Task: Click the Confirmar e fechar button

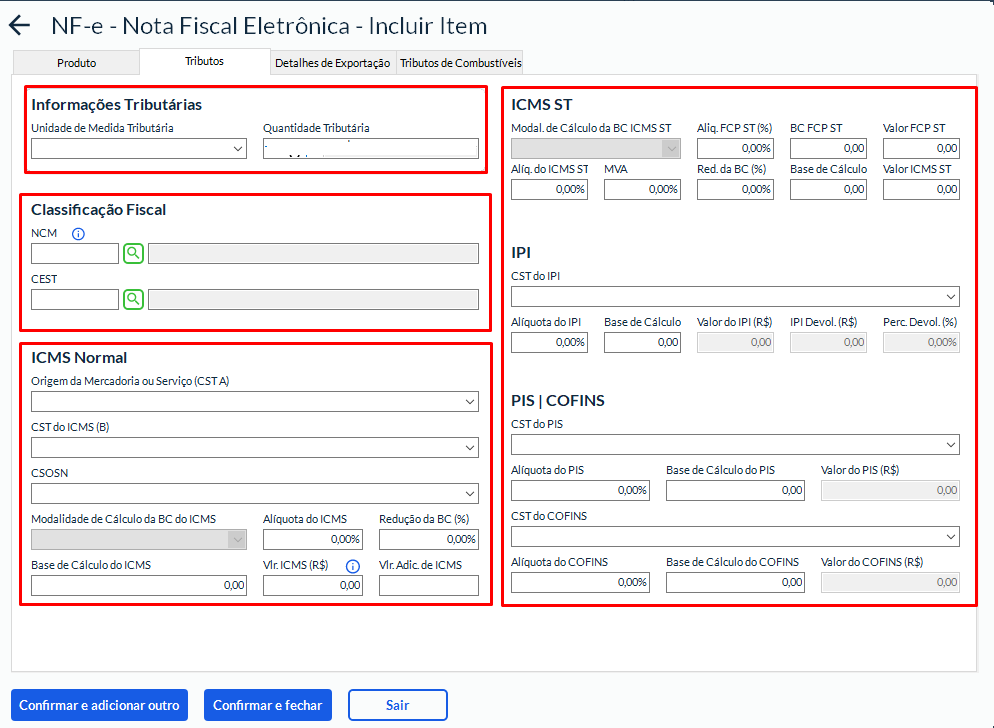Action: [x=267, y=705]
